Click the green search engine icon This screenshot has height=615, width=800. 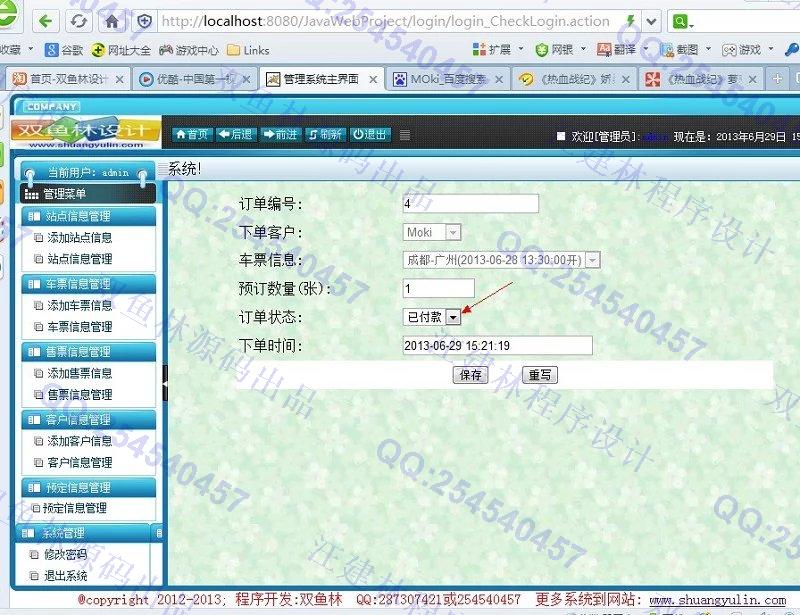[x=680, y=21]
